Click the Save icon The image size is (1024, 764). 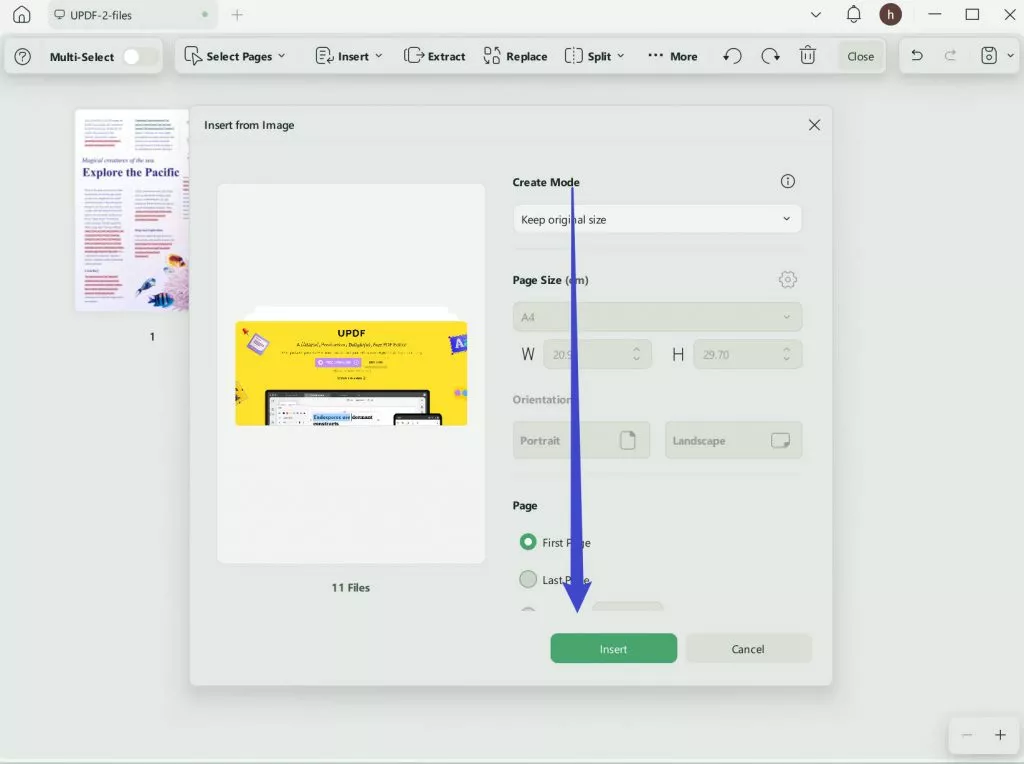[x=989, y=56]
